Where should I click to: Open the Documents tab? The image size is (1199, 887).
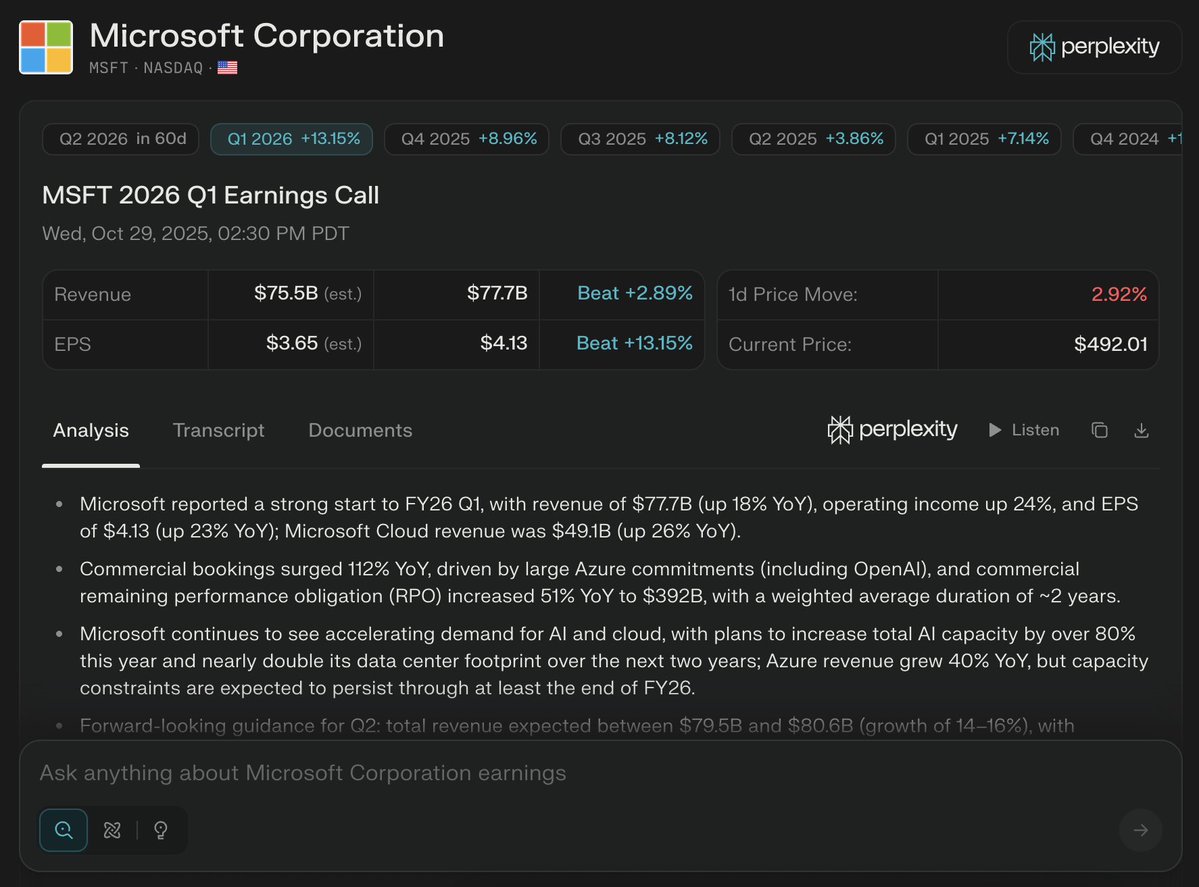[360, 430]
